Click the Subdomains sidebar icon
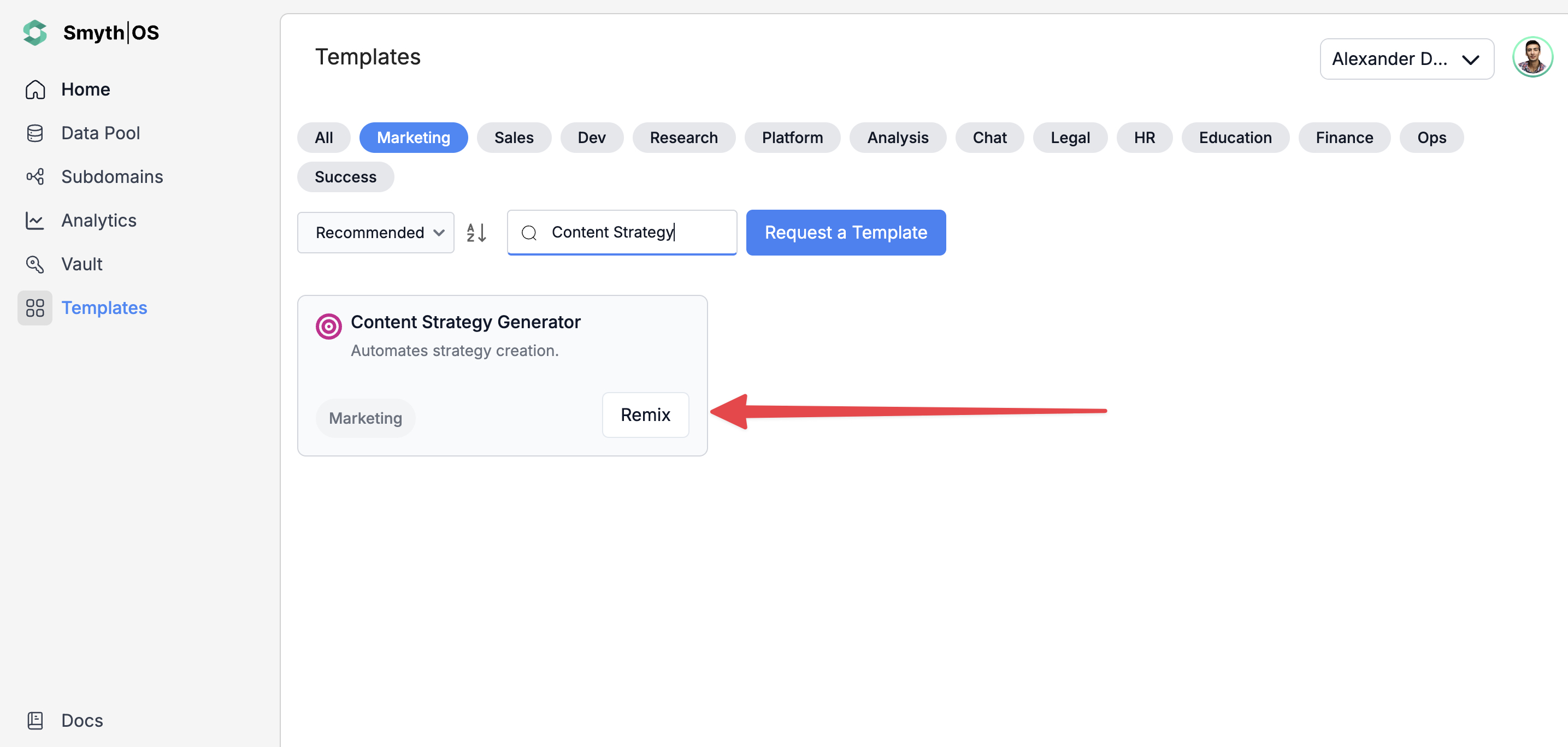Screen dimensions: 1568x747 (35, 177)
